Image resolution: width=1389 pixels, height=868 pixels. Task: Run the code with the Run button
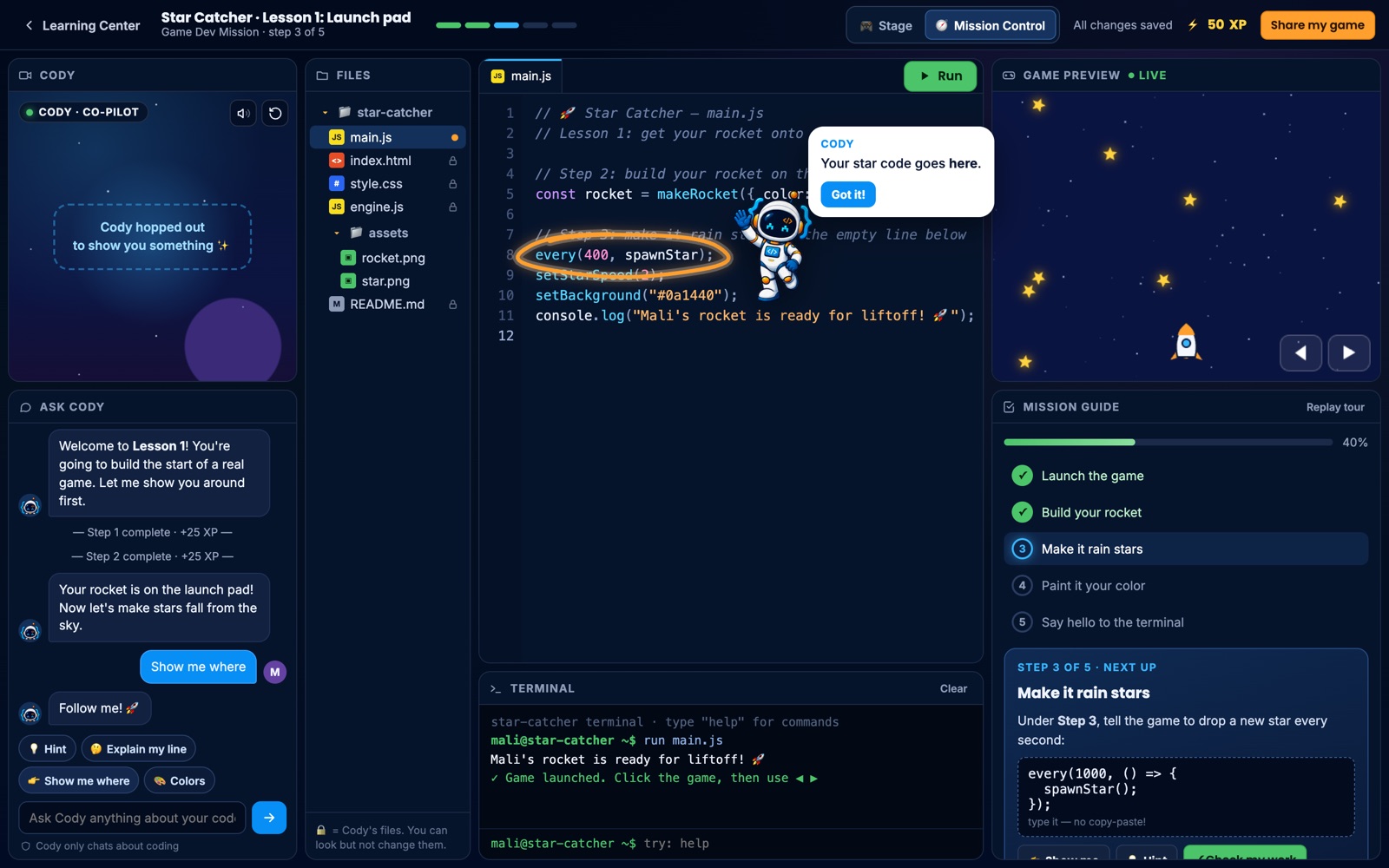(940, 76)
